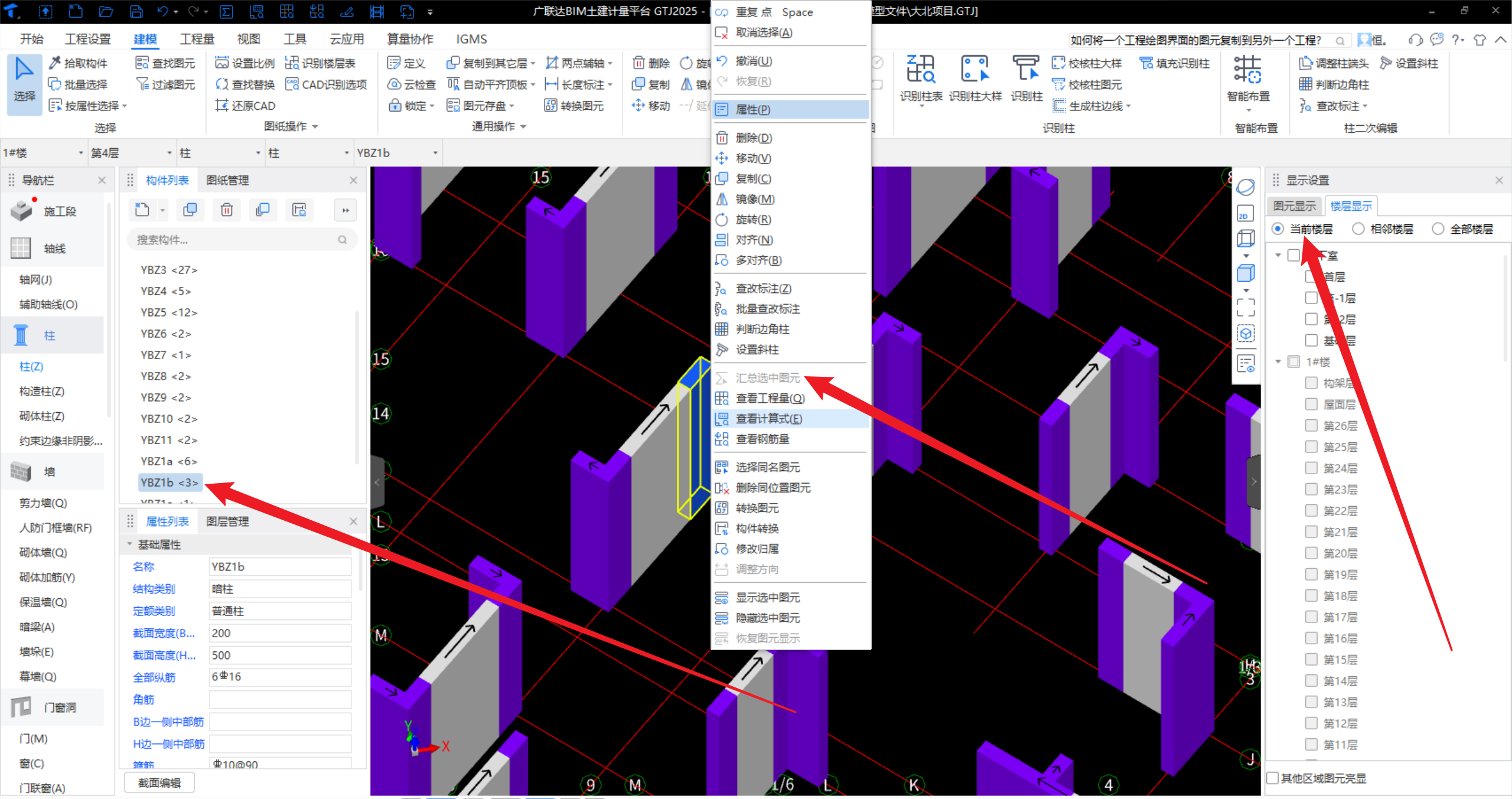The width and height of the screenshot is (1512, 799).
Task: Collapse the 基础属性 section
Action: [129, 544]
